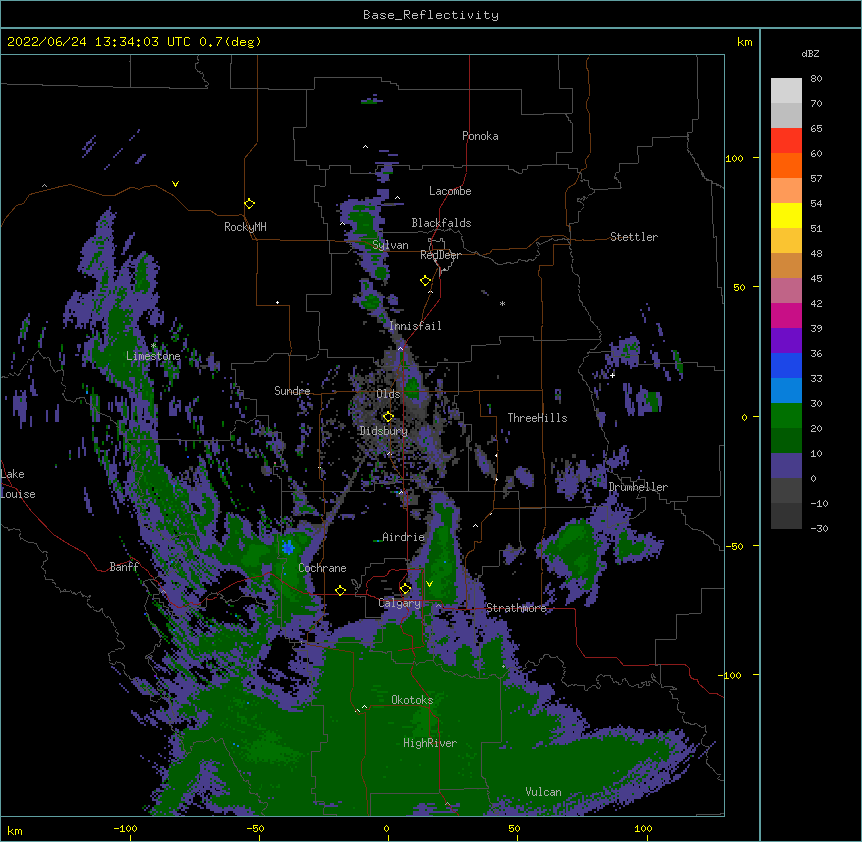Click the yellow radar site marker near Didsbury

388,417
